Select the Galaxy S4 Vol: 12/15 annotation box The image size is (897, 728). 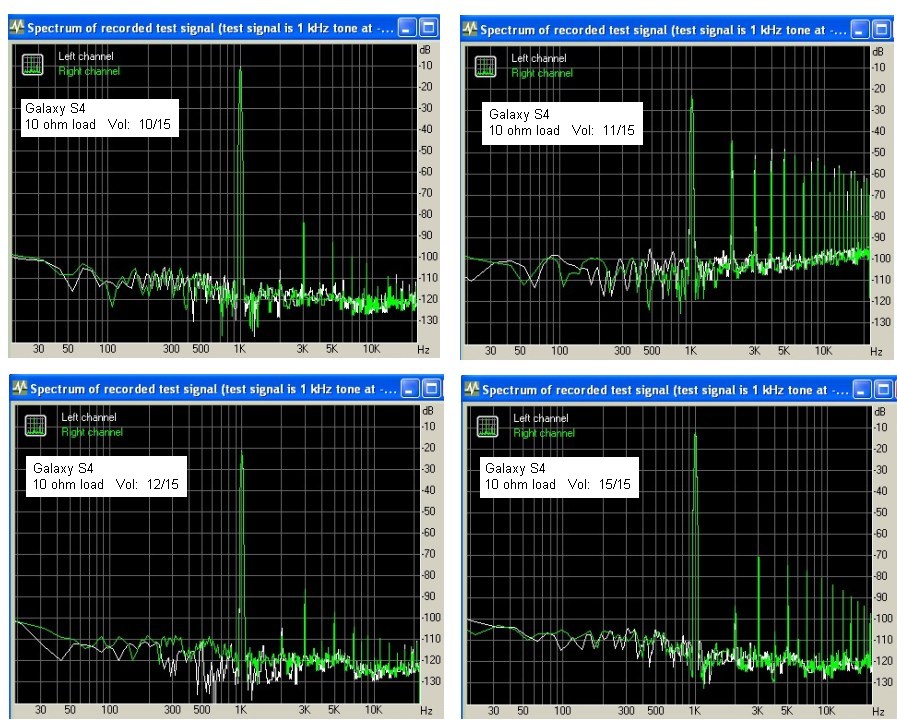(x=107, y=476)
